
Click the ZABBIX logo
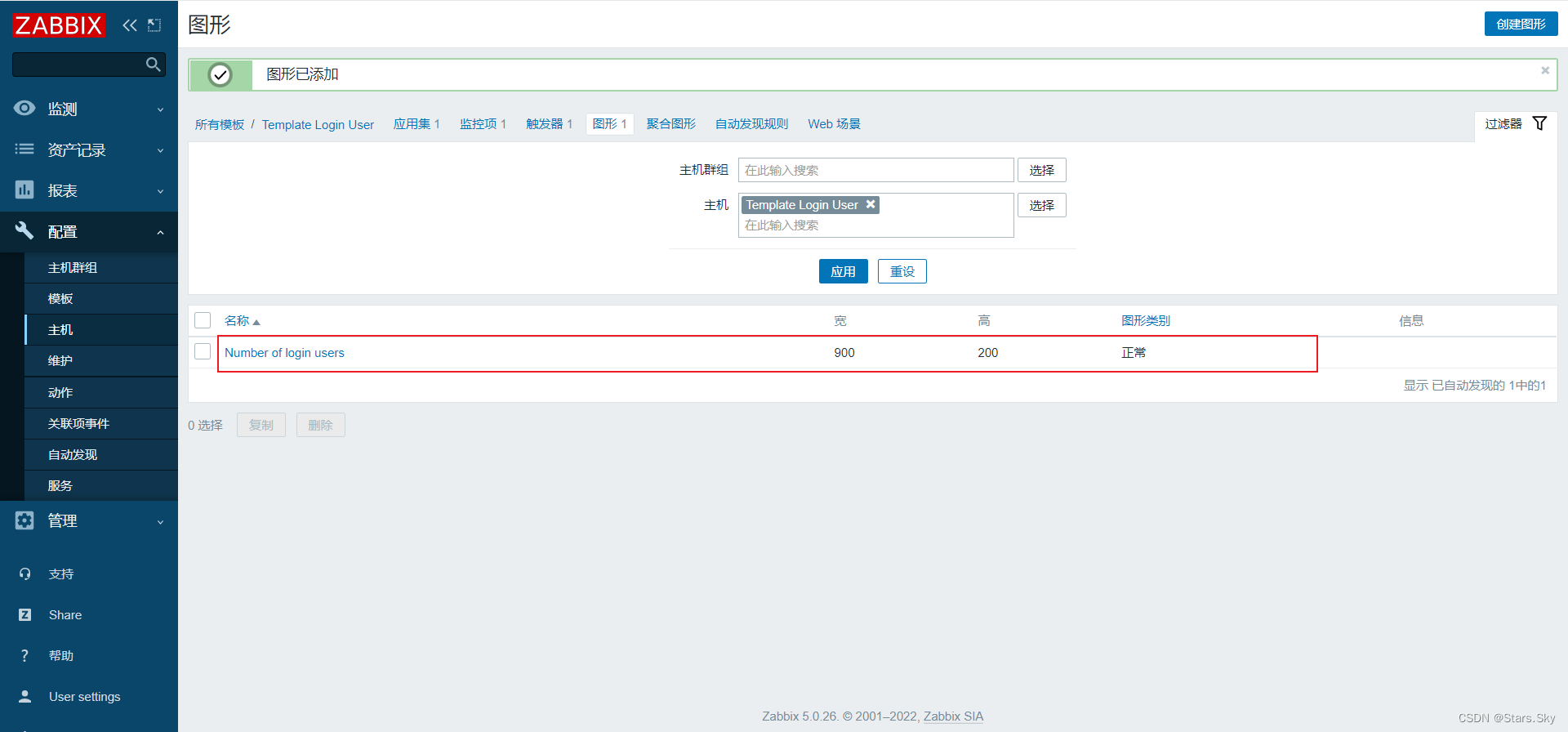59,25
